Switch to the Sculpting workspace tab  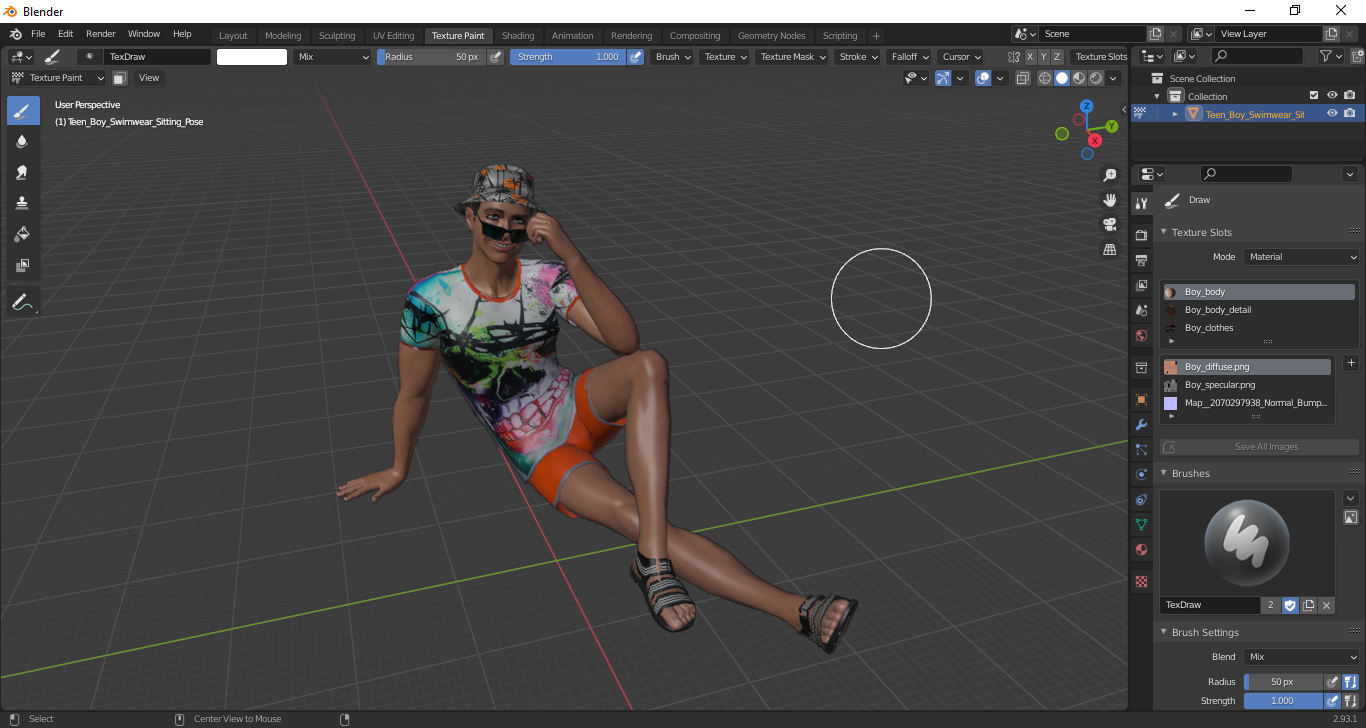337,36
